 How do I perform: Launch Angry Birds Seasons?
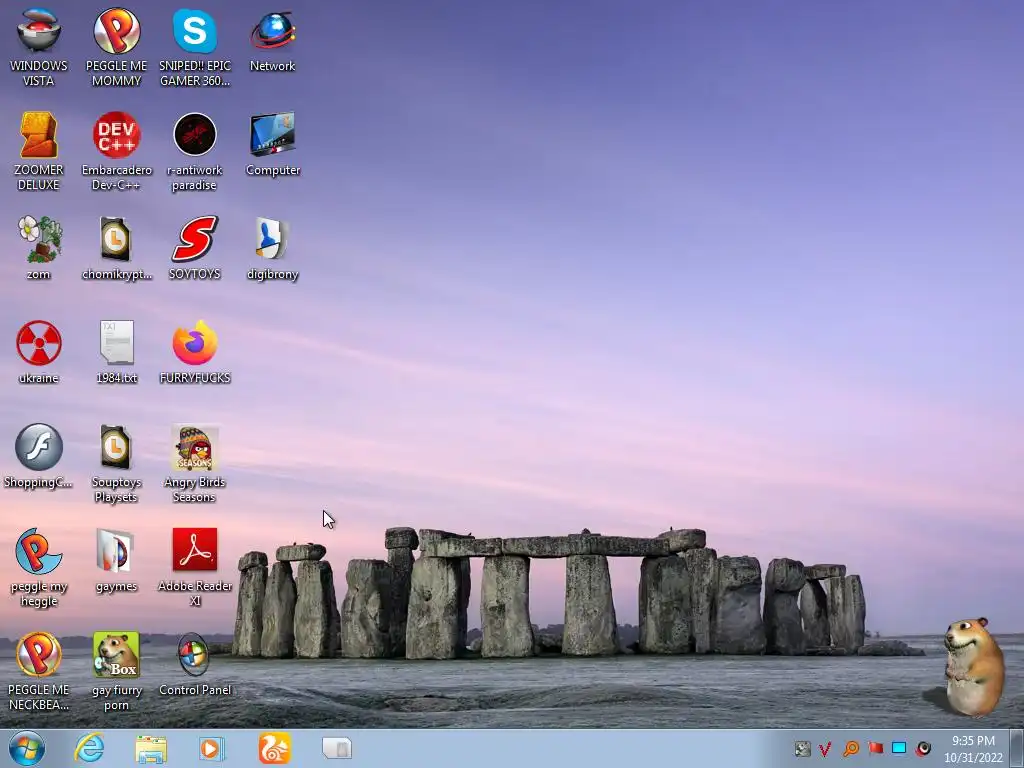(195, 464)
